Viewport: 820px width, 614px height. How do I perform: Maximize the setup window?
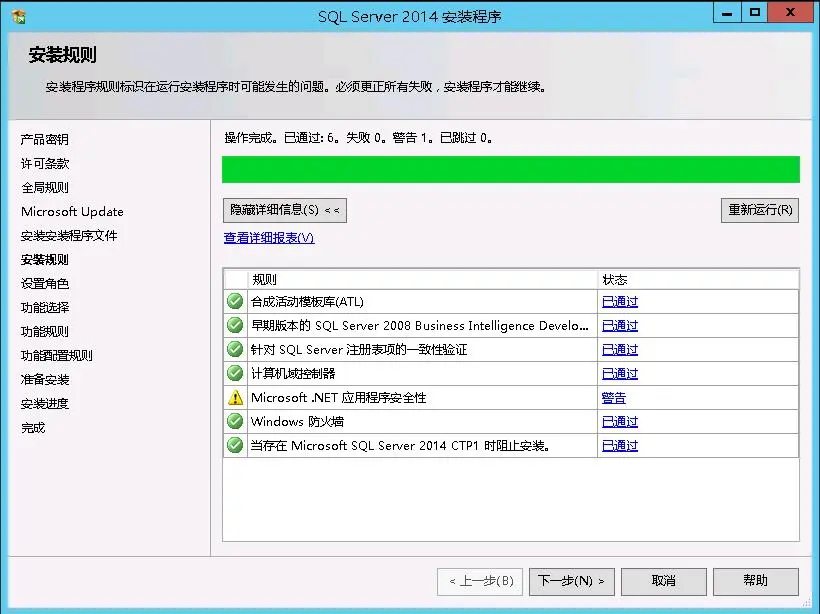tap(754, 13)
